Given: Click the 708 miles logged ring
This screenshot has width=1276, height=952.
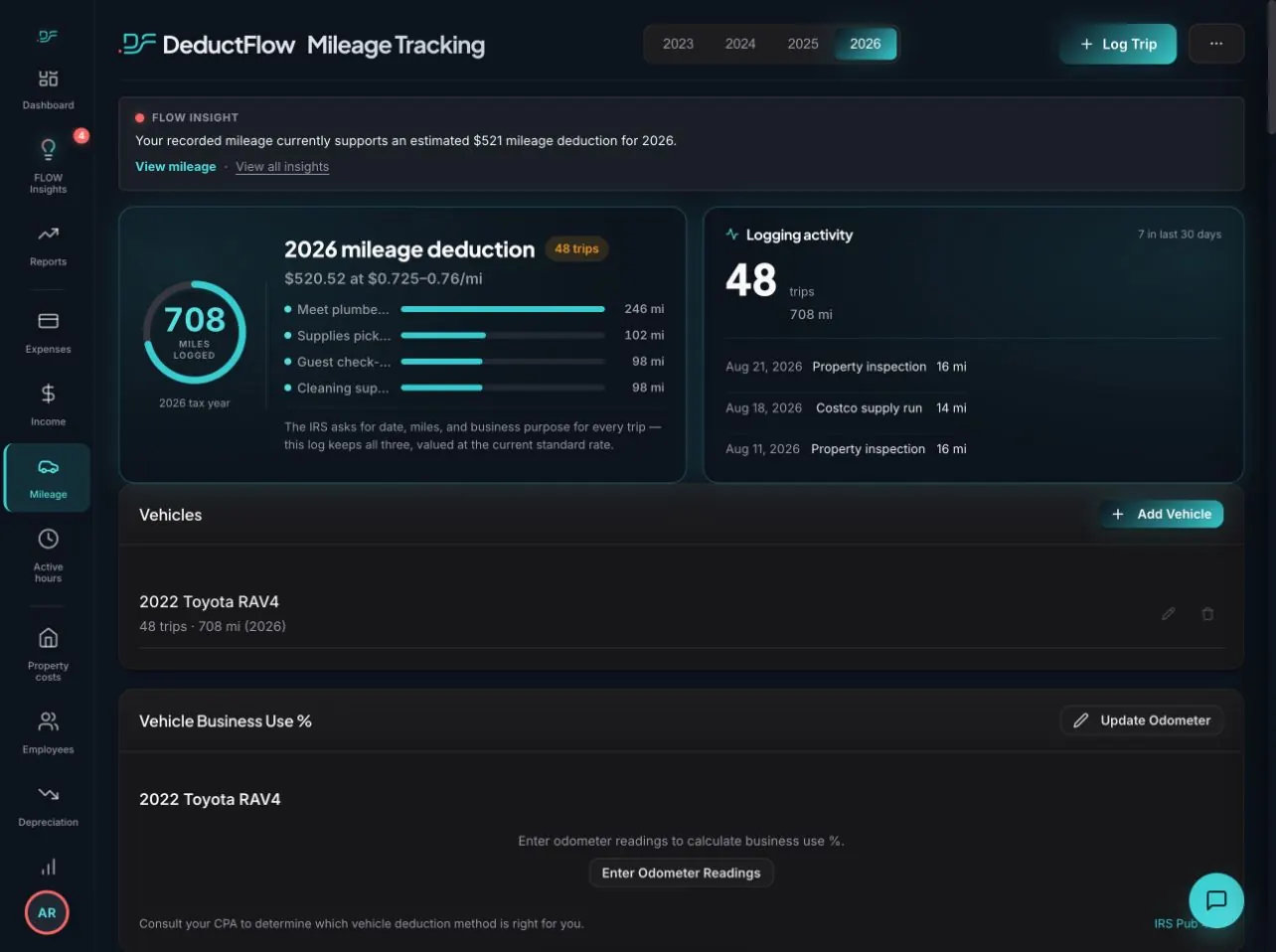Looking at the screenshot, I should point(195,332).
